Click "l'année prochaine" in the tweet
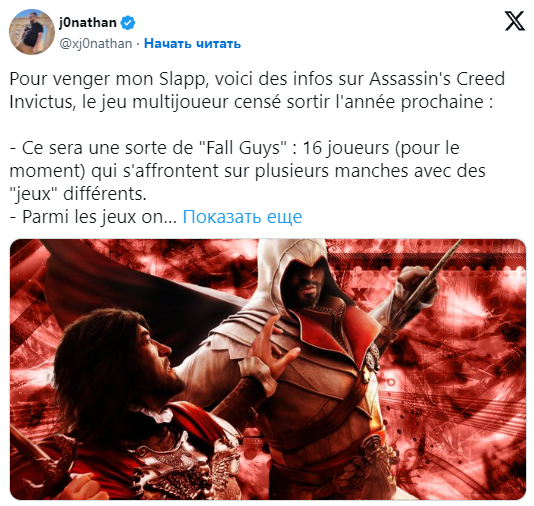Screen dimensions: 534x506 tap(410, 102)
